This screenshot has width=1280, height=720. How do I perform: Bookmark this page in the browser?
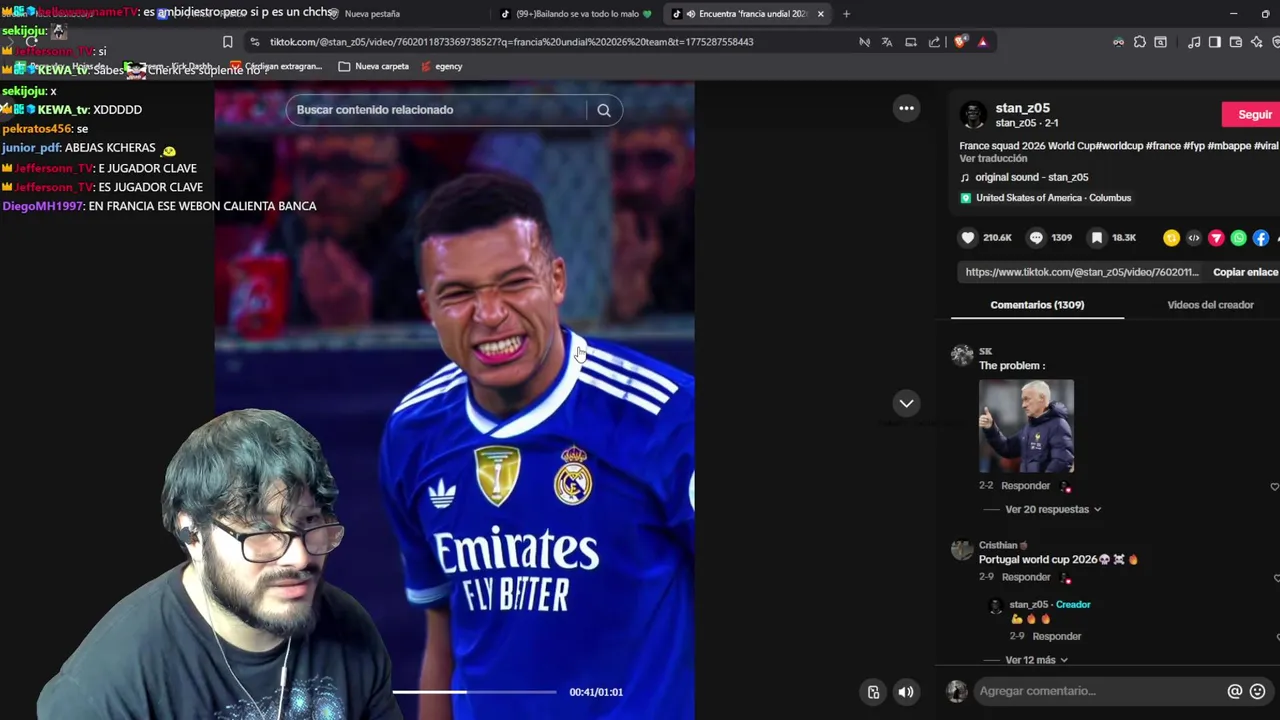tap(228, 42)
